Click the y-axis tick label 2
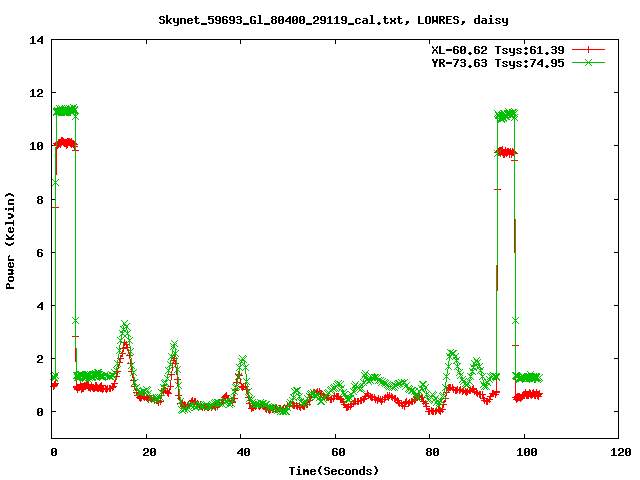640x480 pixels. pyautogui.click(x=40, y=359)
